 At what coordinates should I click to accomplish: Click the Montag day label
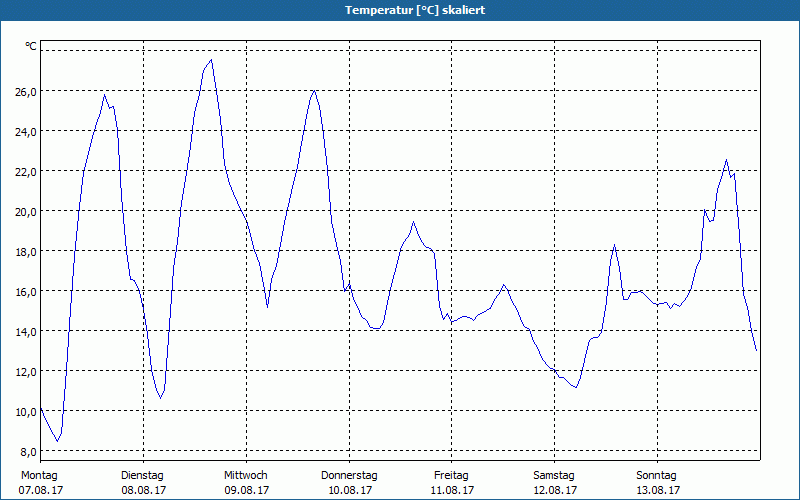pyautogui.click(x=39, y=476)
